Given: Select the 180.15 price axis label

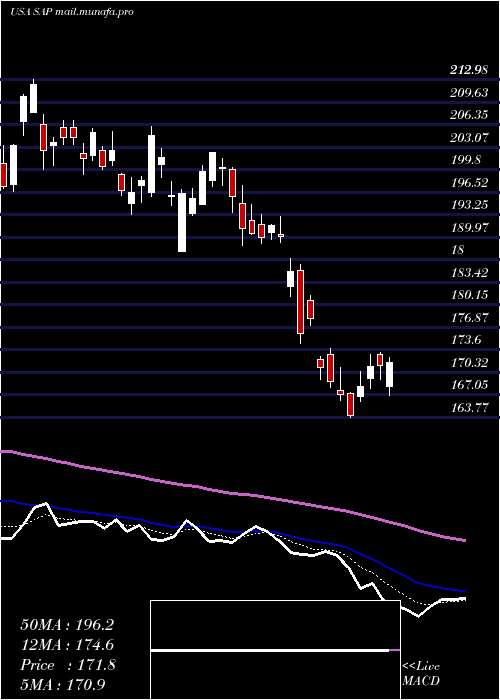Looking at the screenshot, I should (469, 295).
